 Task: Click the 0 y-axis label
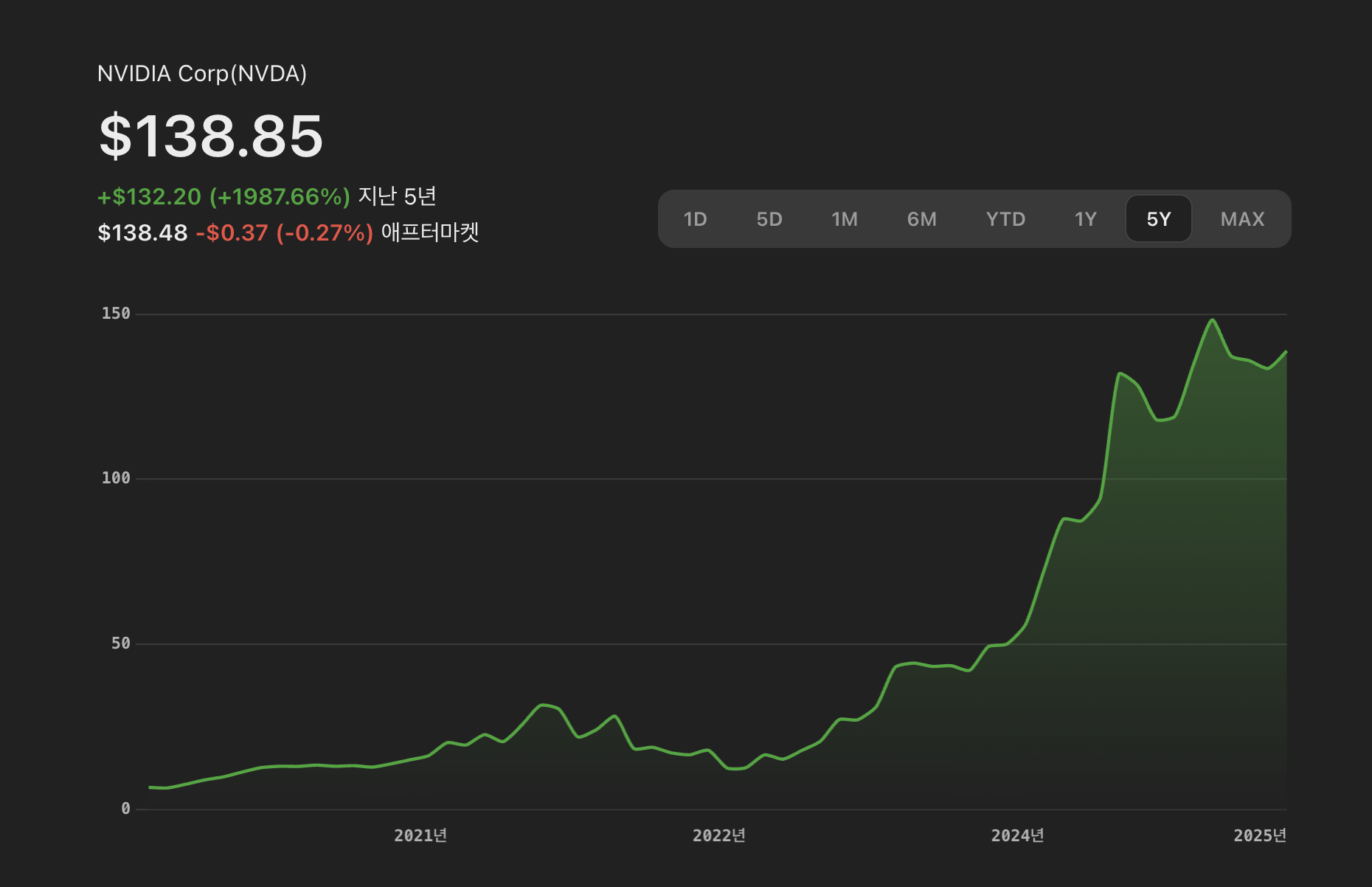(x=125, y=809)
